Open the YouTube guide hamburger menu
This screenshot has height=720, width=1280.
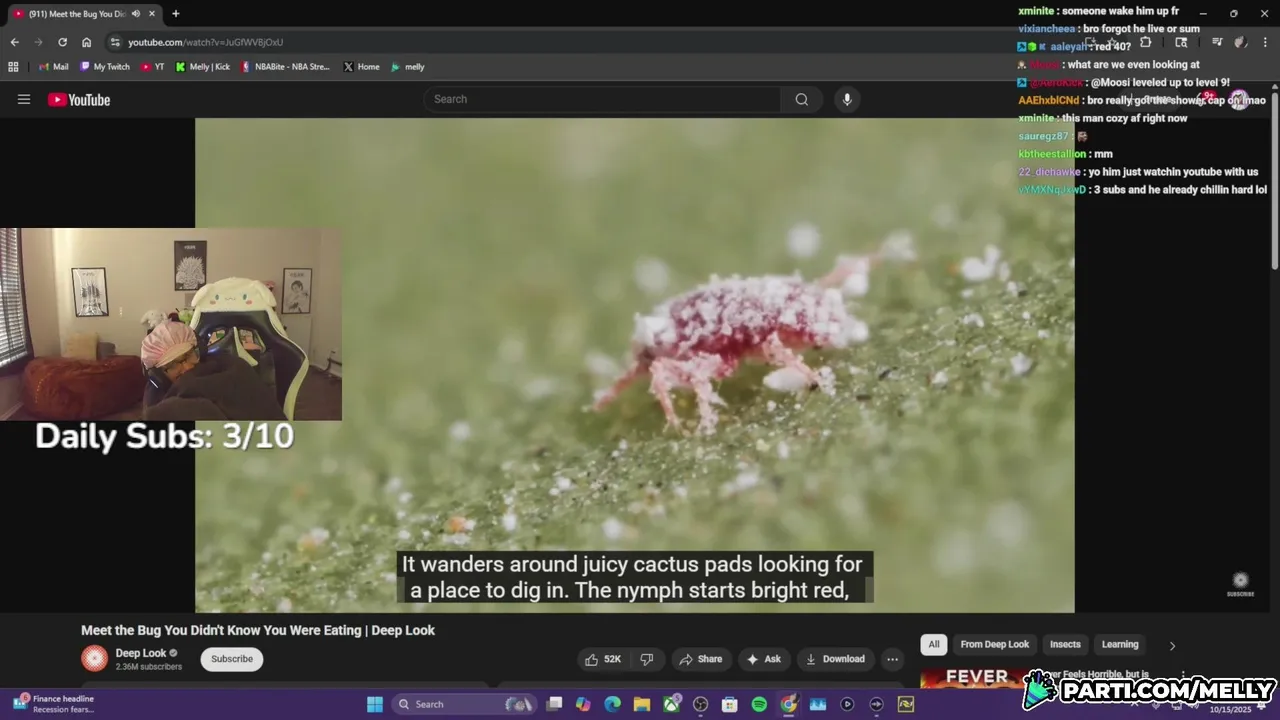(24, 99)
